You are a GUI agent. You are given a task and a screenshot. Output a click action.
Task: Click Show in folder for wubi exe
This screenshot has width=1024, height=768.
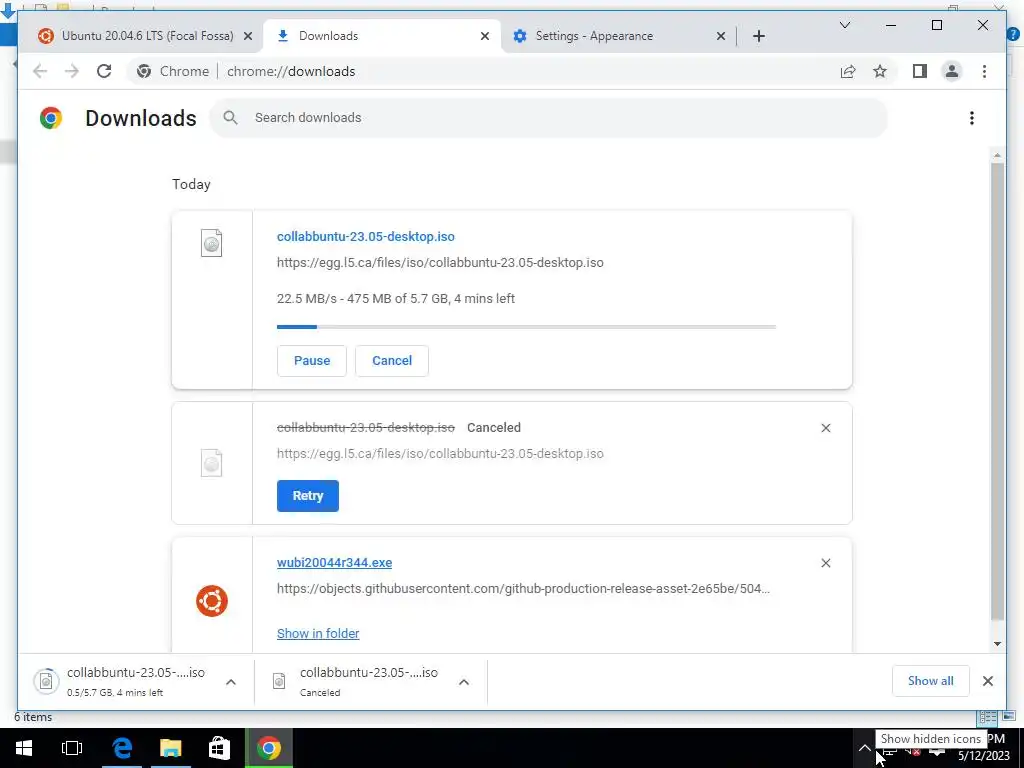tap(318, 633)
